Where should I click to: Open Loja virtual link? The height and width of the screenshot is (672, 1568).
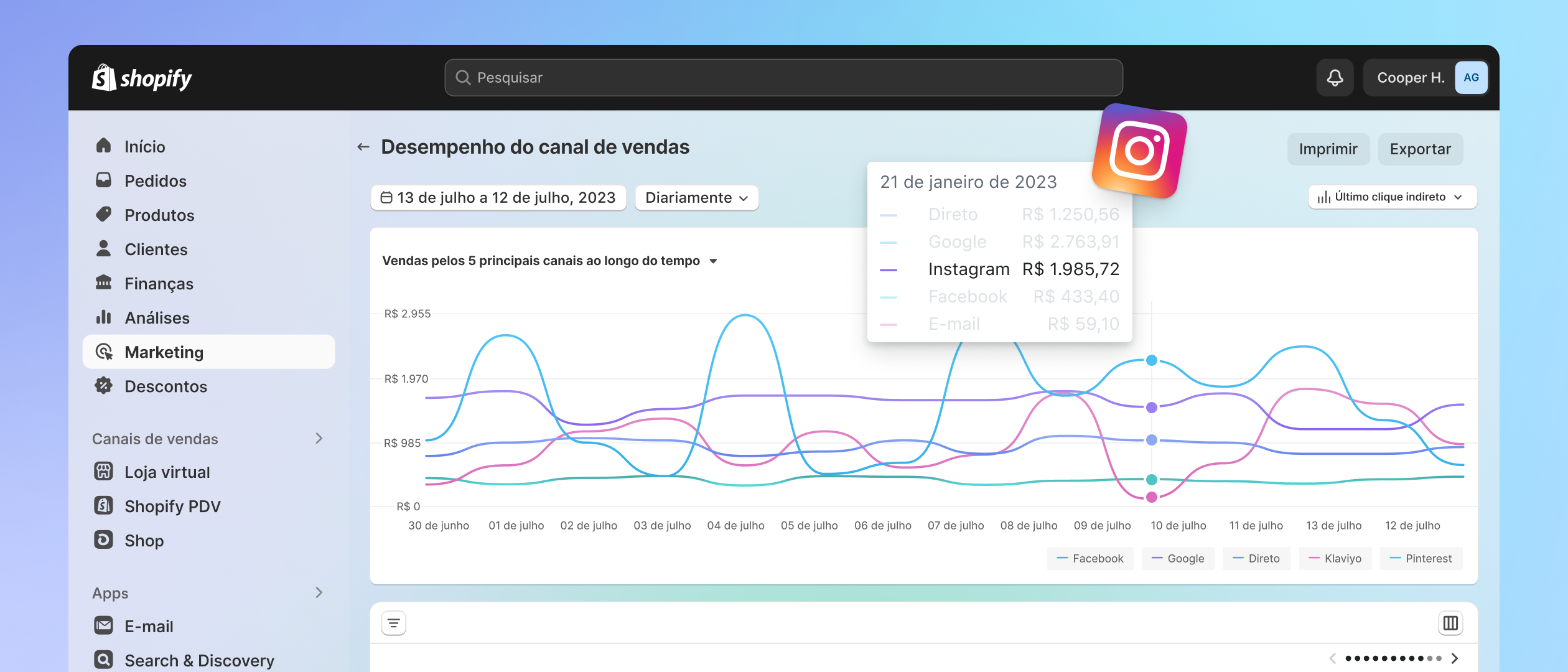pyautogui.click(x=167, y=472)
